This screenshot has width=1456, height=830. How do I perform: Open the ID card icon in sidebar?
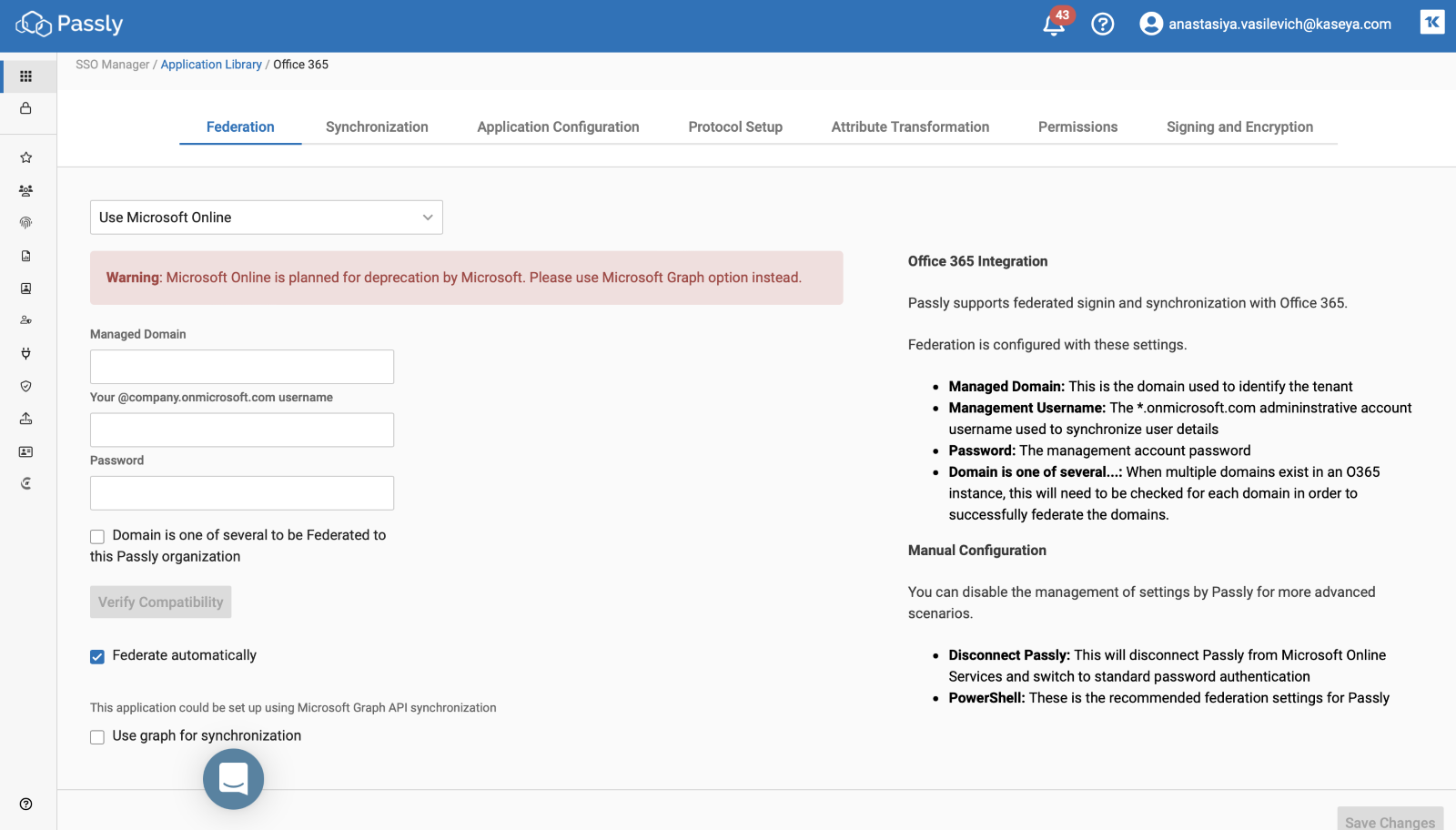tap(26, 451)
